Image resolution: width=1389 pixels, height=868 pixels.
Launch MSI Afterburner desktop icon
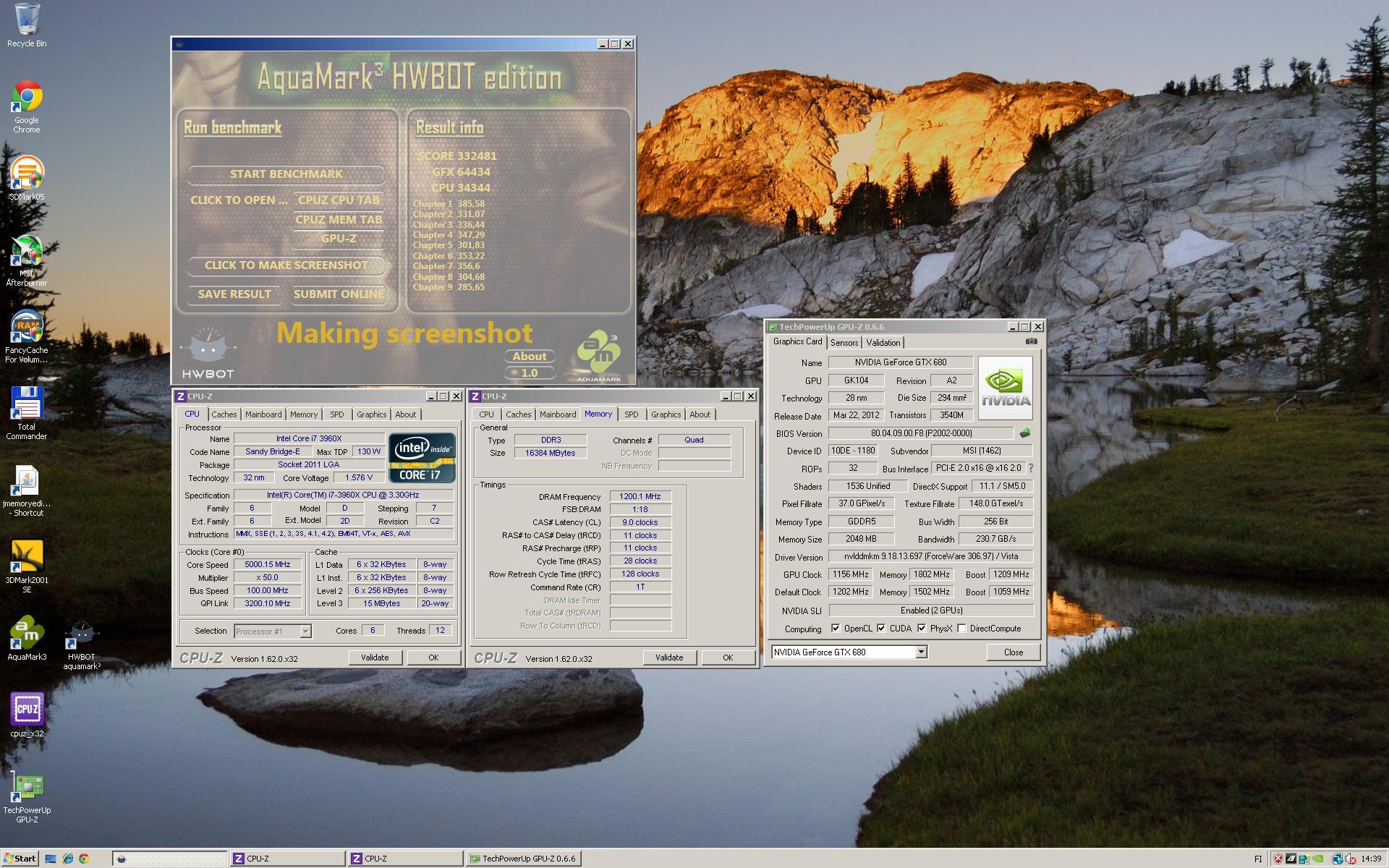pyautogui.click(x=27, y=260)
